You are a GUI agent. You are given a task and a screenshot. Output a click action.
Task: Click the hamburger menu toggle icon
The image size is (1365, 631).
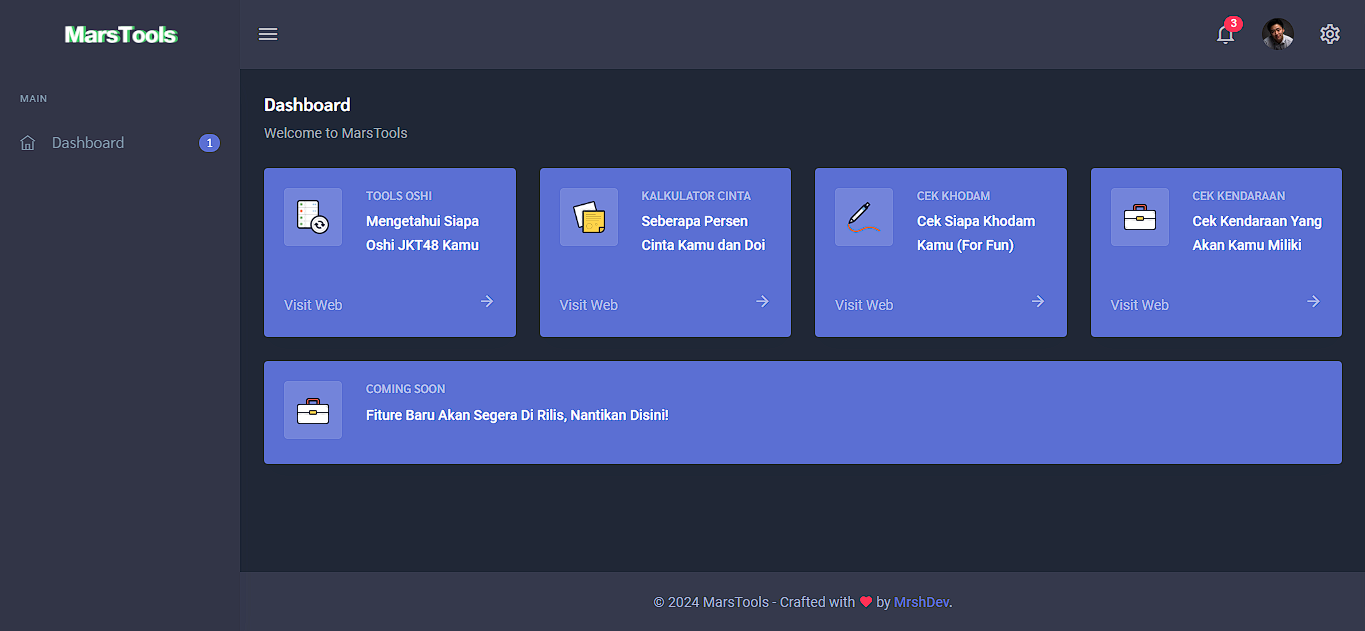pyautogui.click(x=268, y=34)
